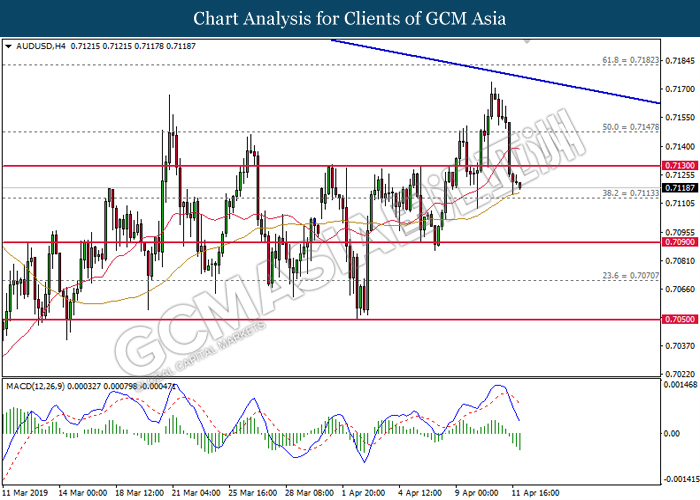The image size is (700, 500).
Task: Click the 0.001468 MACD scale value
Action: (680, 384)
